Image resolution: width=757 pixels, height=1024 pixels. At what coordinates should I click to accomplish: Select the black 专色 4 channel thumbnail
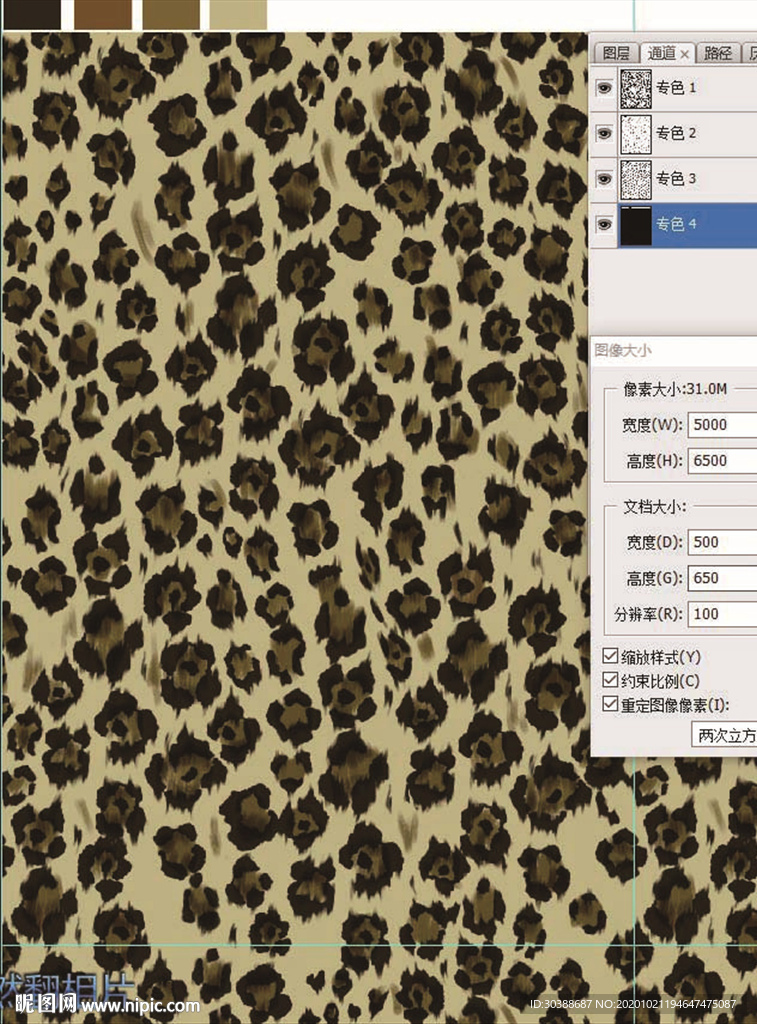point(636,225)
